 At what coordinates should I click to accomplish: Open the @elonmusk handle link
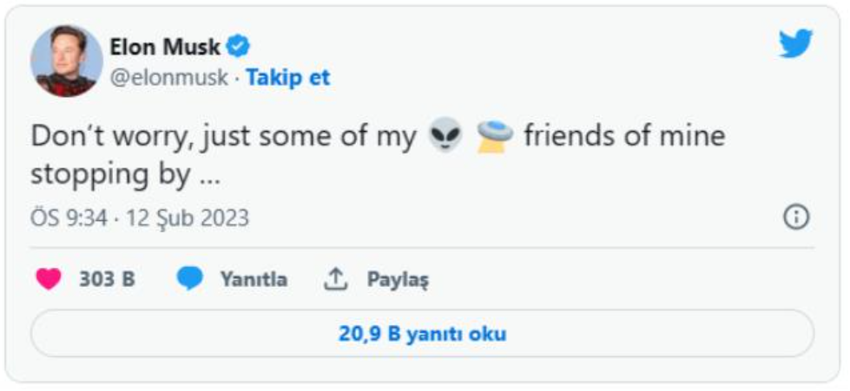[x=169, y=78]
